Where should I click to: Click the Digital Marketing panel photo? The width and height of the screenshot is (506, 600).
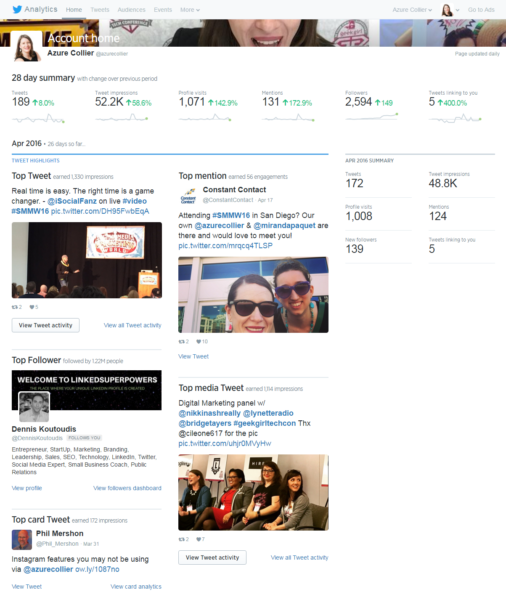tap(253, 492)
